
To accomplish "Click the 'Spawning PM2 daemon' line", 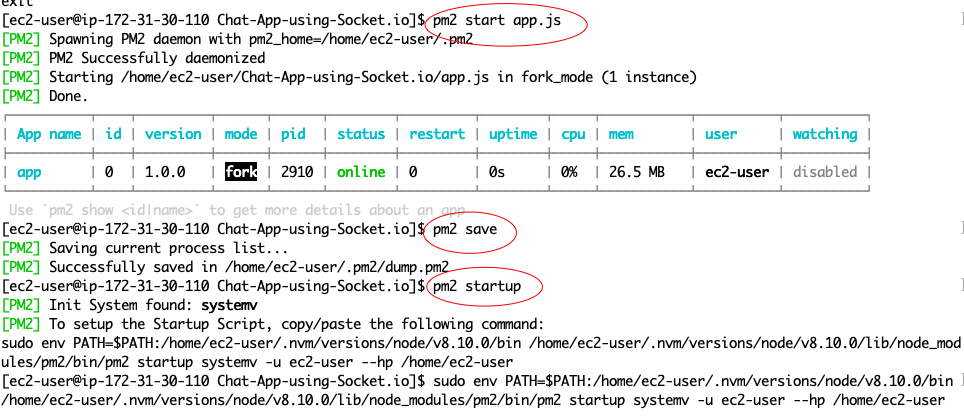I will pyautogui.click(x=237, y=39).
